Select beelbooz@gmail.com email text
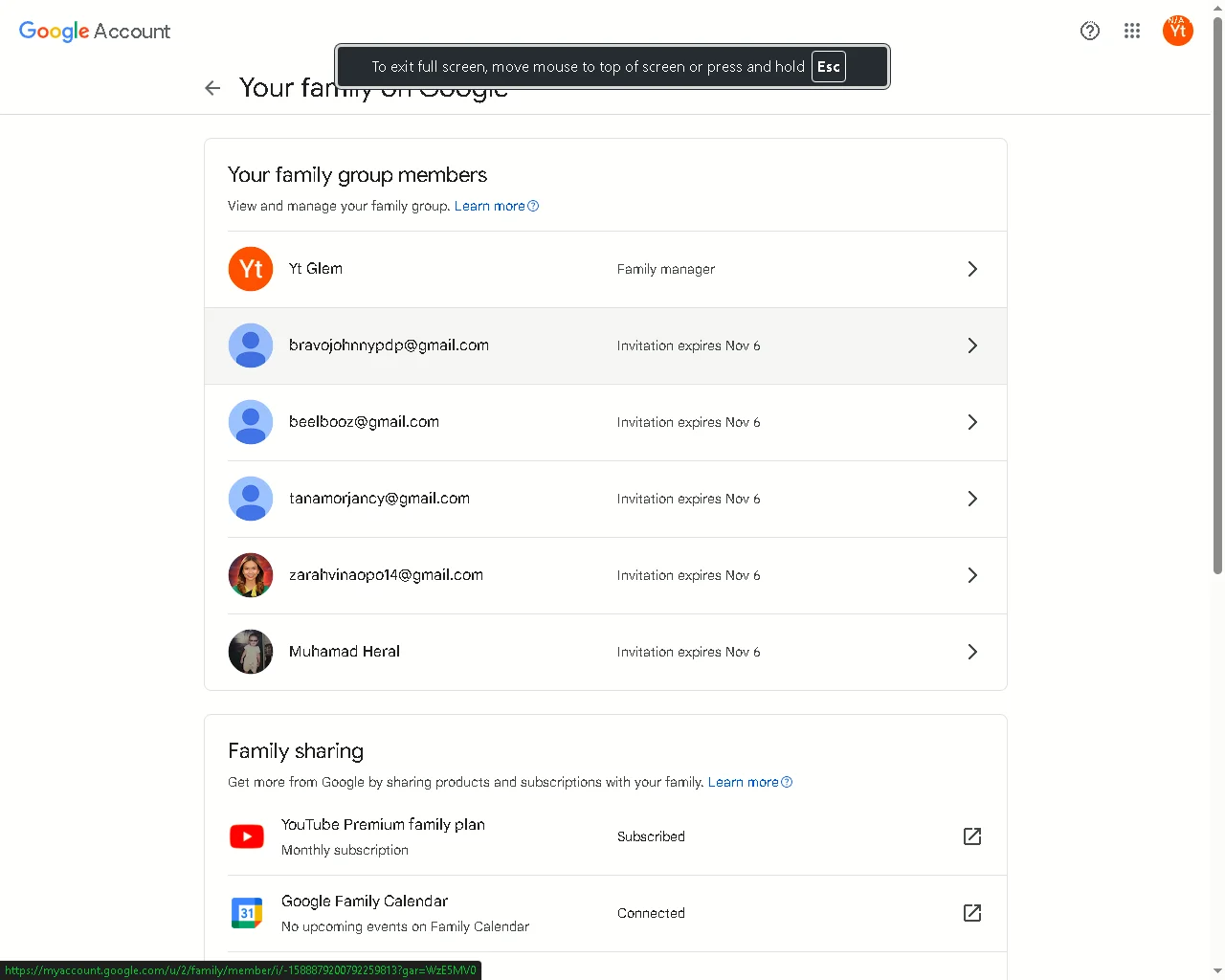This screenshot has height=980, width=1225. (364, 422)
